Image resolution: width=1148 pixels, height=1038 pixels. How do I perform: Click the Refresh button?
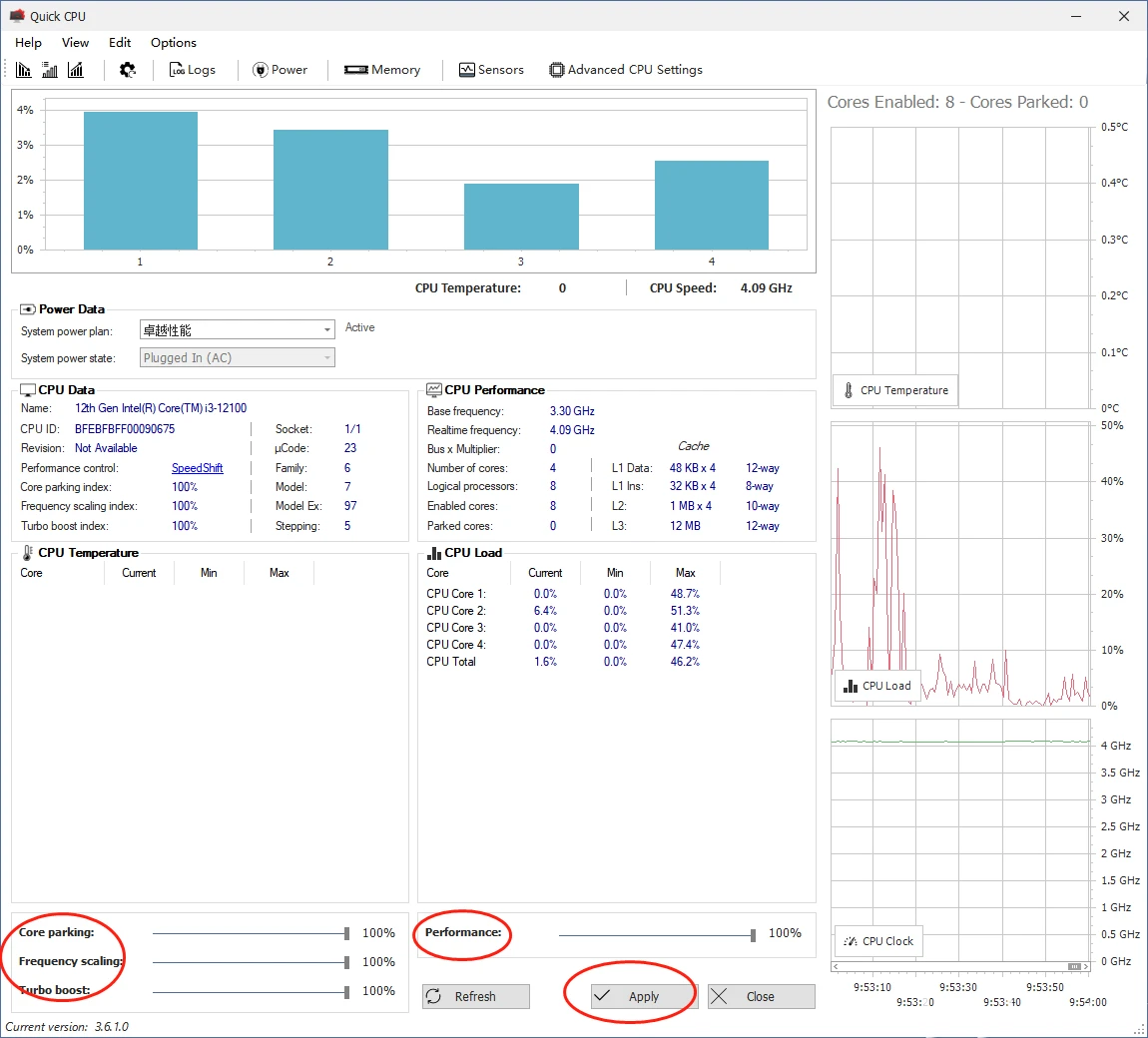point(476,996)
